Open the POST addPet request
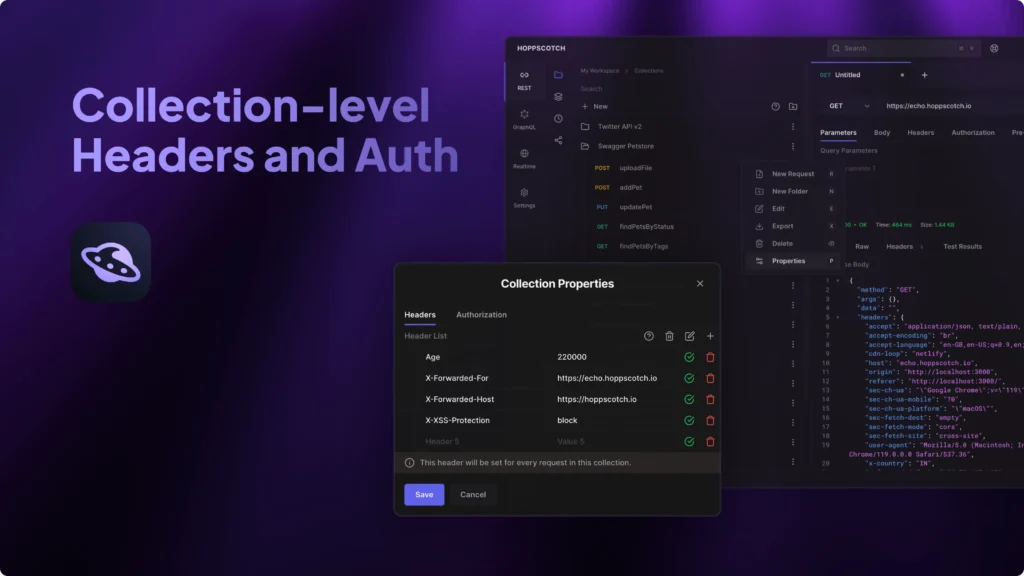This screenshot has width=1024, height=576. tap(618, 187)
